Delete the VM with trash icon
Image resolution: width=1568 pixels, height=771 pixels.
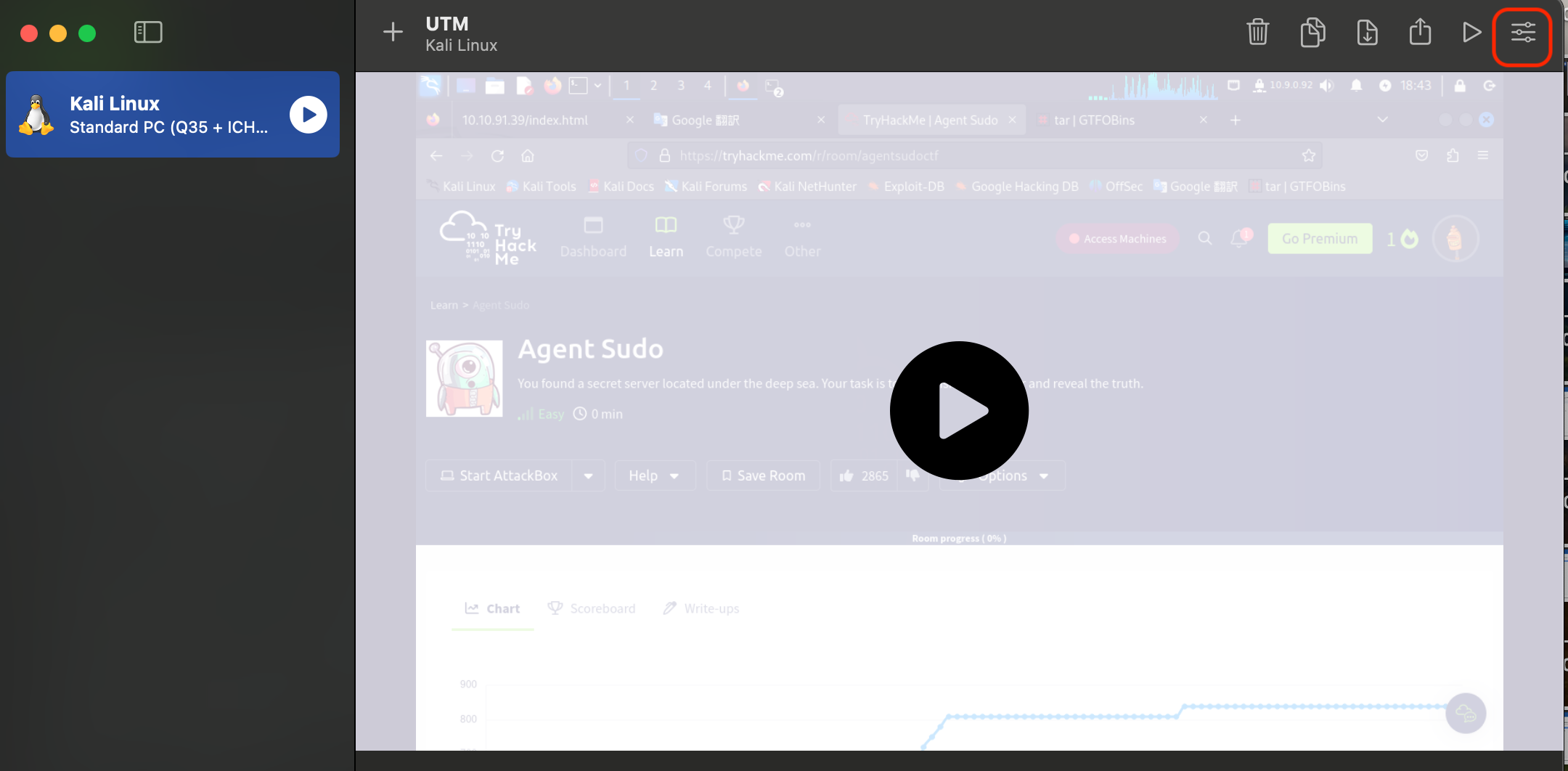(1257, 33)
